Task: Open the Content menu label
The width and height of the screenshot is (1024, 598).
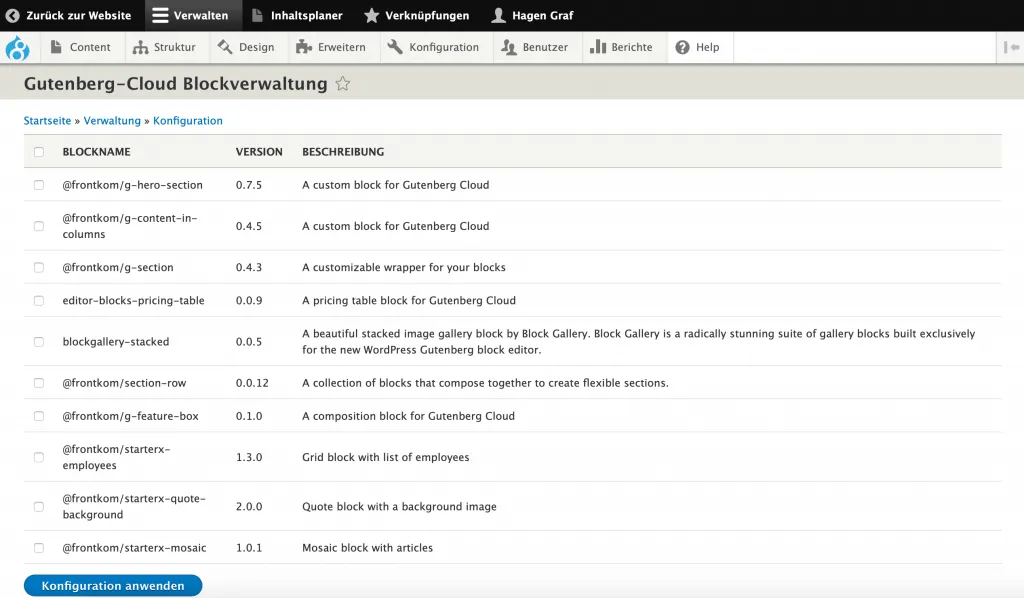Action: coord(90,47)
